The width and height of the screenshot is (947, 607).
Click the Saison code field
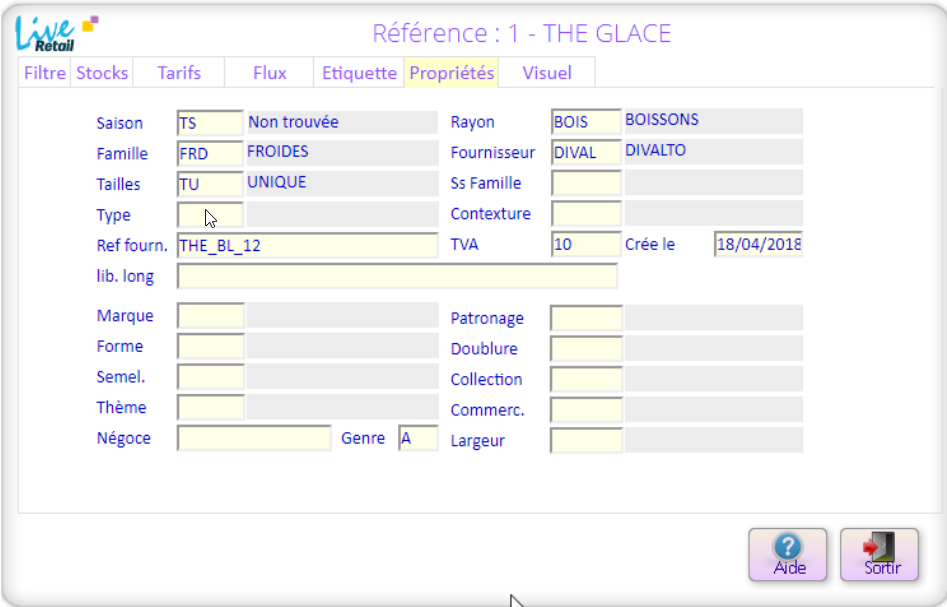click(x=210, y=123)
